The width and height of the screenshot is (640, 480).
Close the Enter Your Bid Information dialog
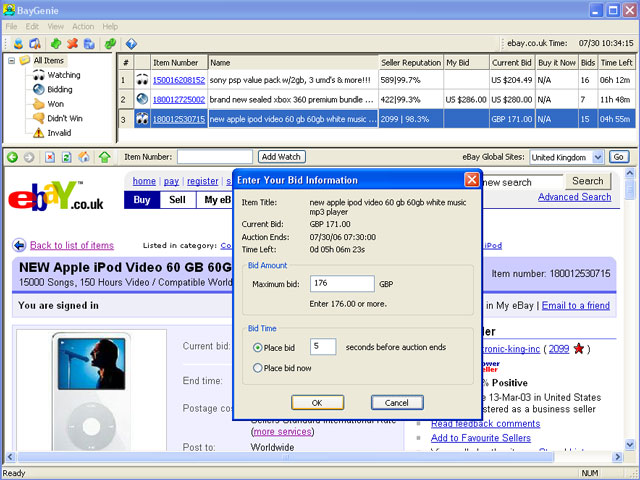coord(471,180)
